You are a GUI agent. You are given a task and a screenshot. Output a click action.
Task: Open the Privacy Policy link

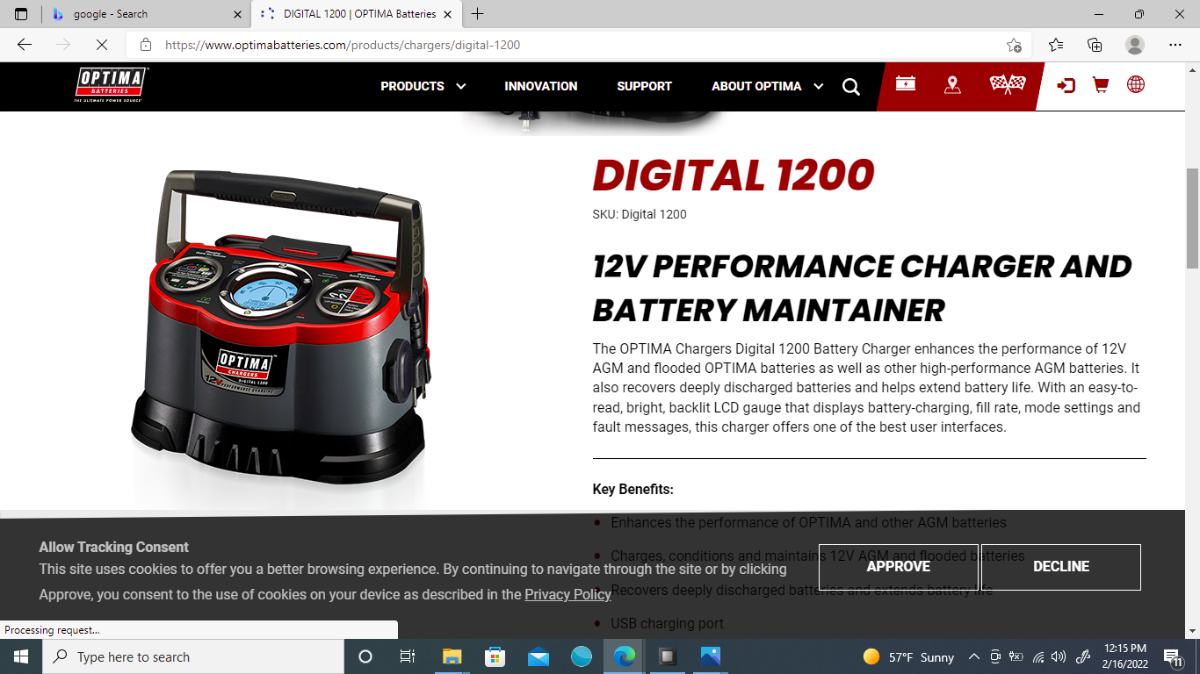tap(567, 594)
